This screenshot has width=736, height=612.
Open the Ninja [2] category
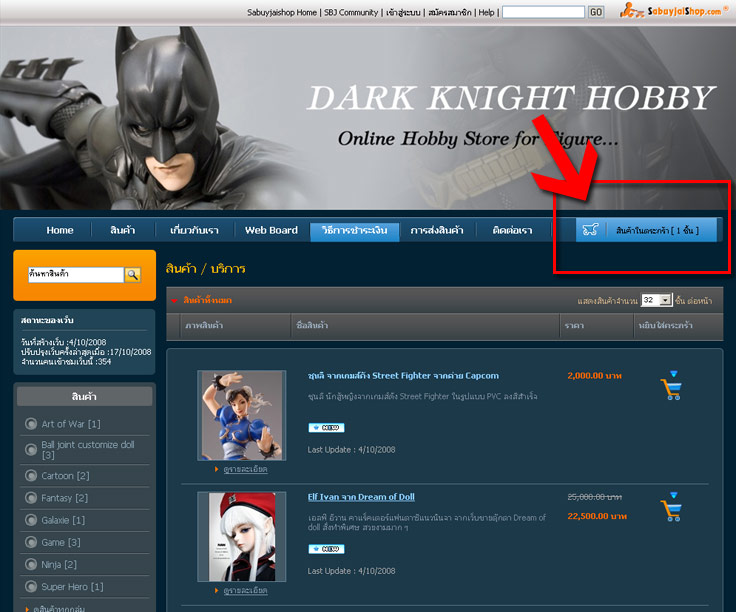(x=59, y=564)
